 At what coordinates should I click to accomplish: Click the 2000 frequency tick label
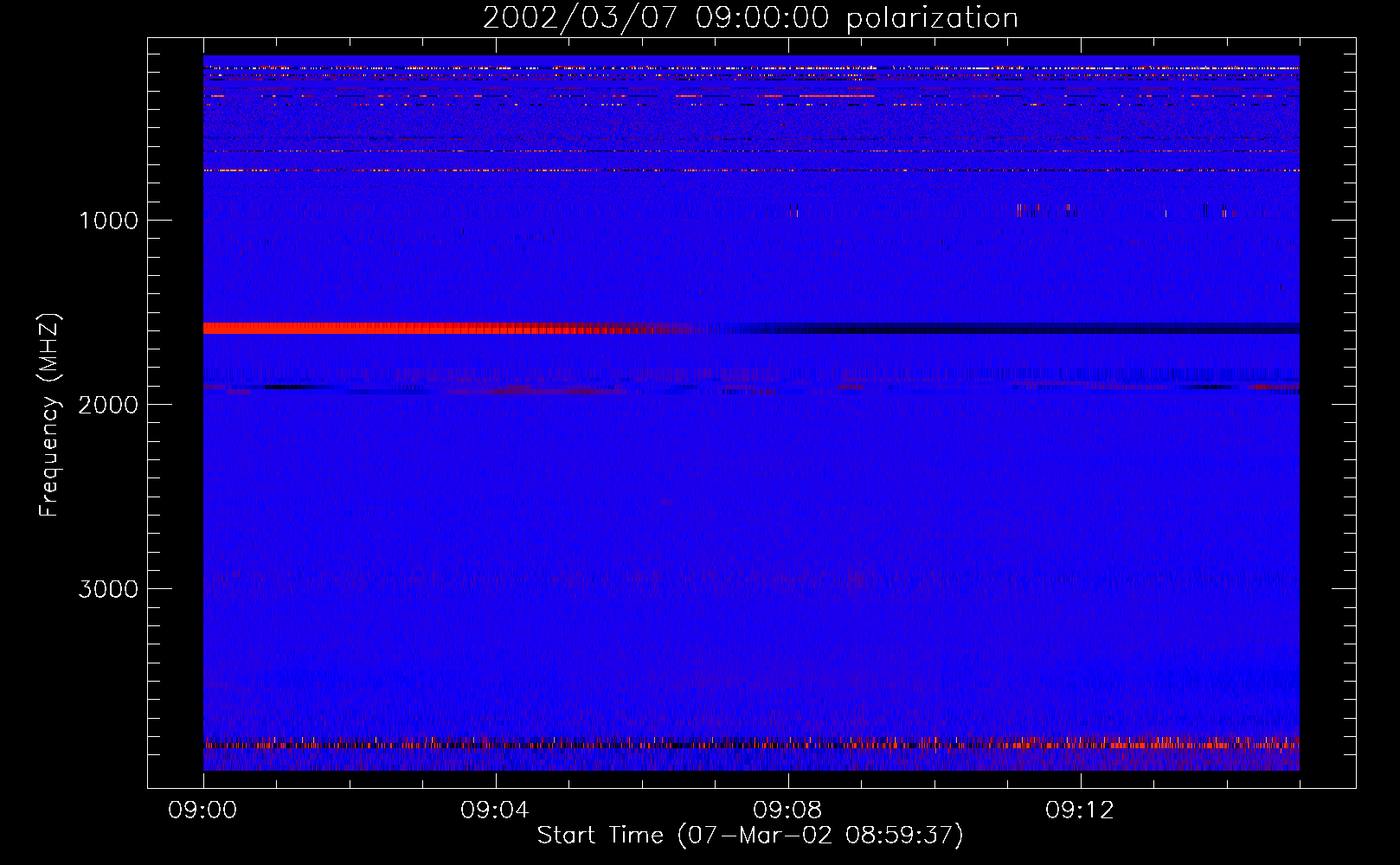point(108,405)
